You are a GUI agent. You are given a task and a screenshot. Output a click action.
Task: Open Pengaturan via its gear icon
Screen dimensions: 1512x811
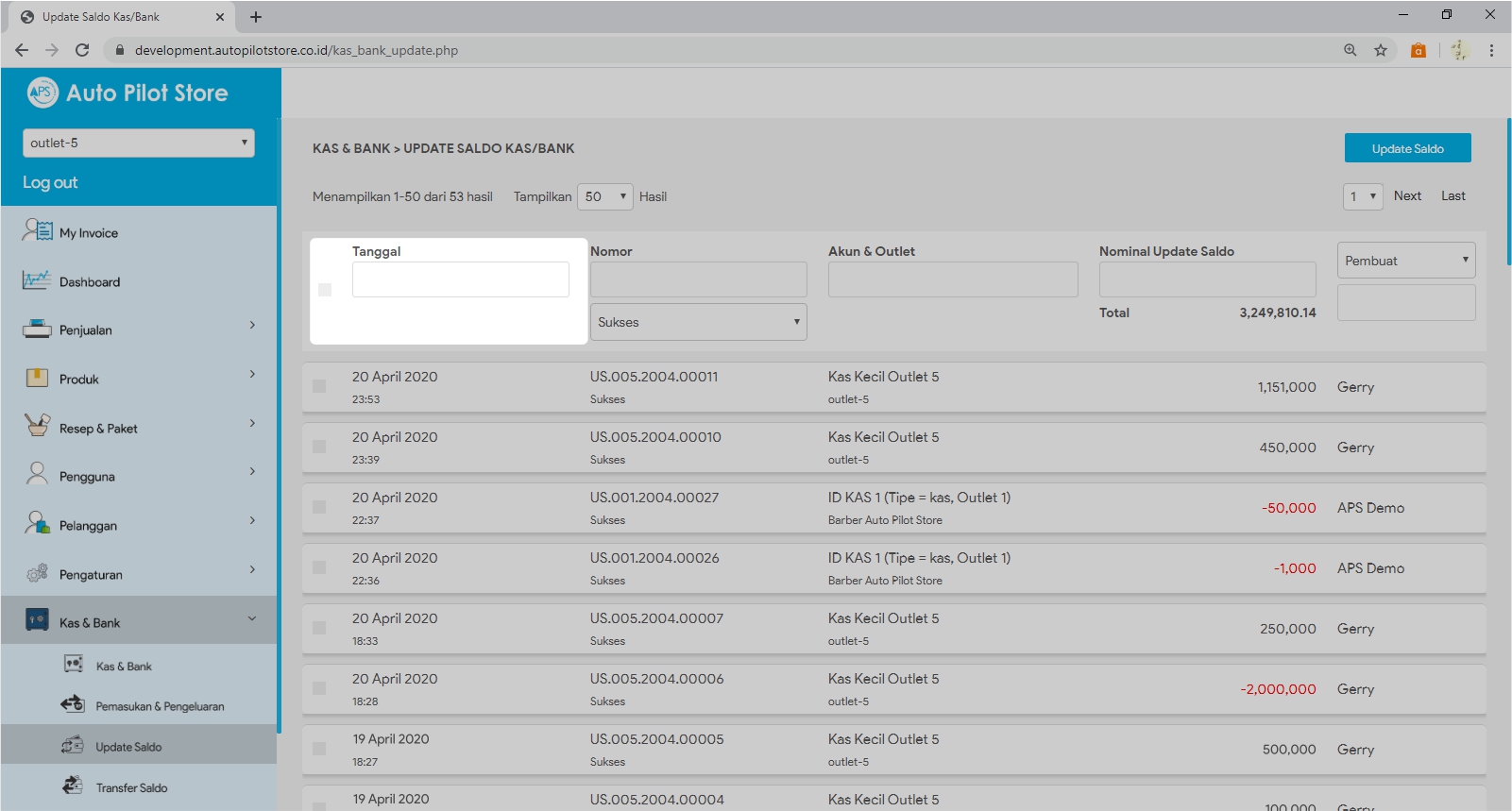37,573
